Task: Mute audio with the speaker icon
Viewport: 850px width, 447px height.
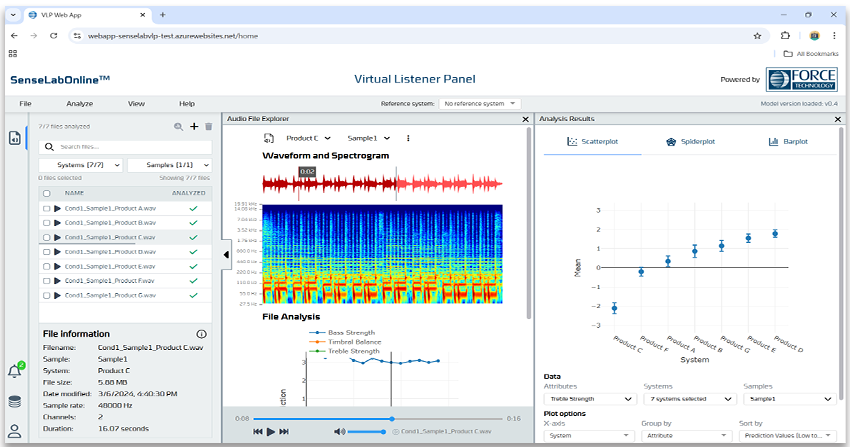Action: click(339, 432)
